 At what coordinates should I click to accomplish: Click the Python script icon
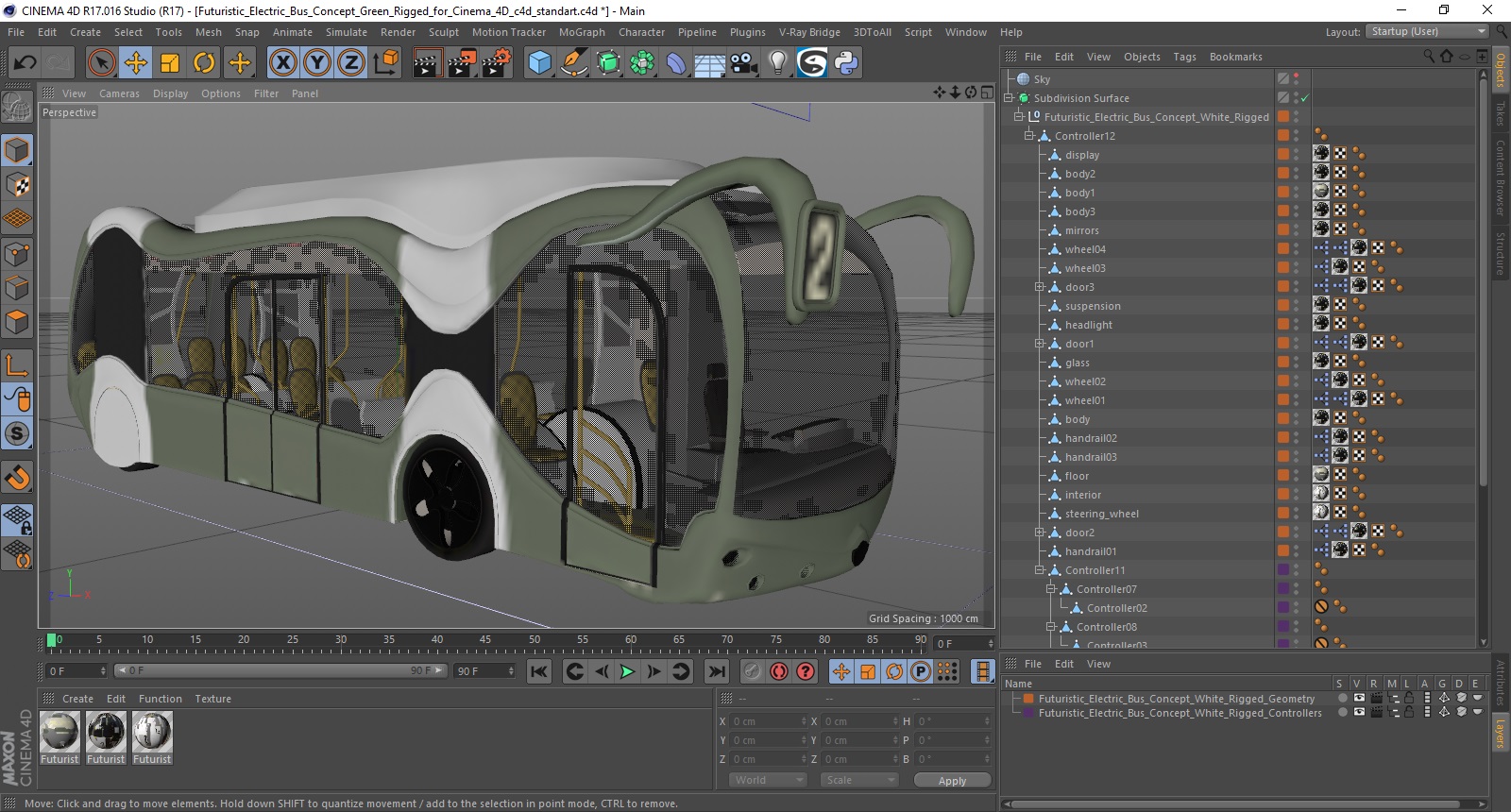pos(846,63)
